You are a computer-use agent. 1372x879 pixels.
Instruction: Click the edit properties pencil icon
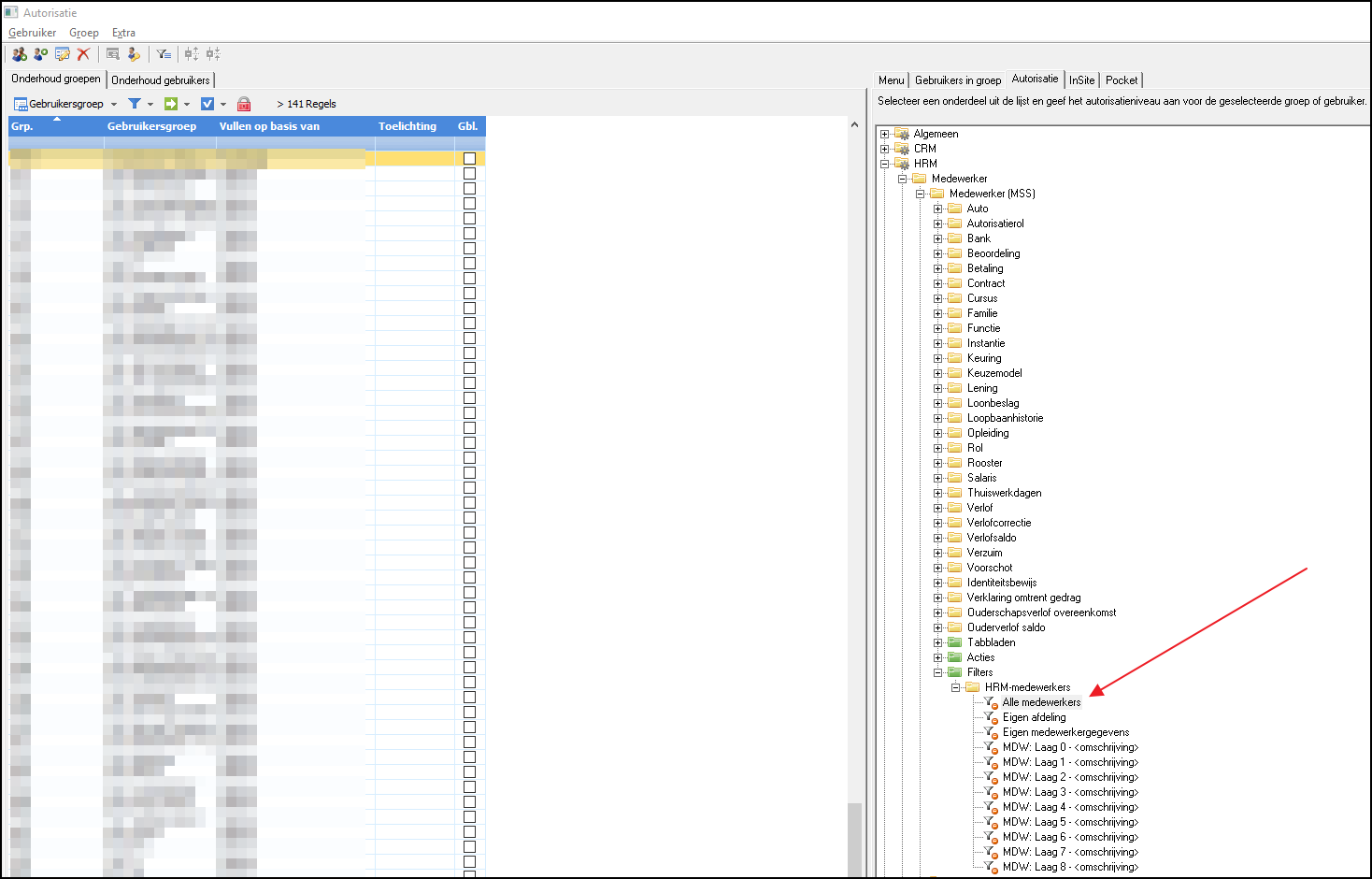tap(63, 54)
